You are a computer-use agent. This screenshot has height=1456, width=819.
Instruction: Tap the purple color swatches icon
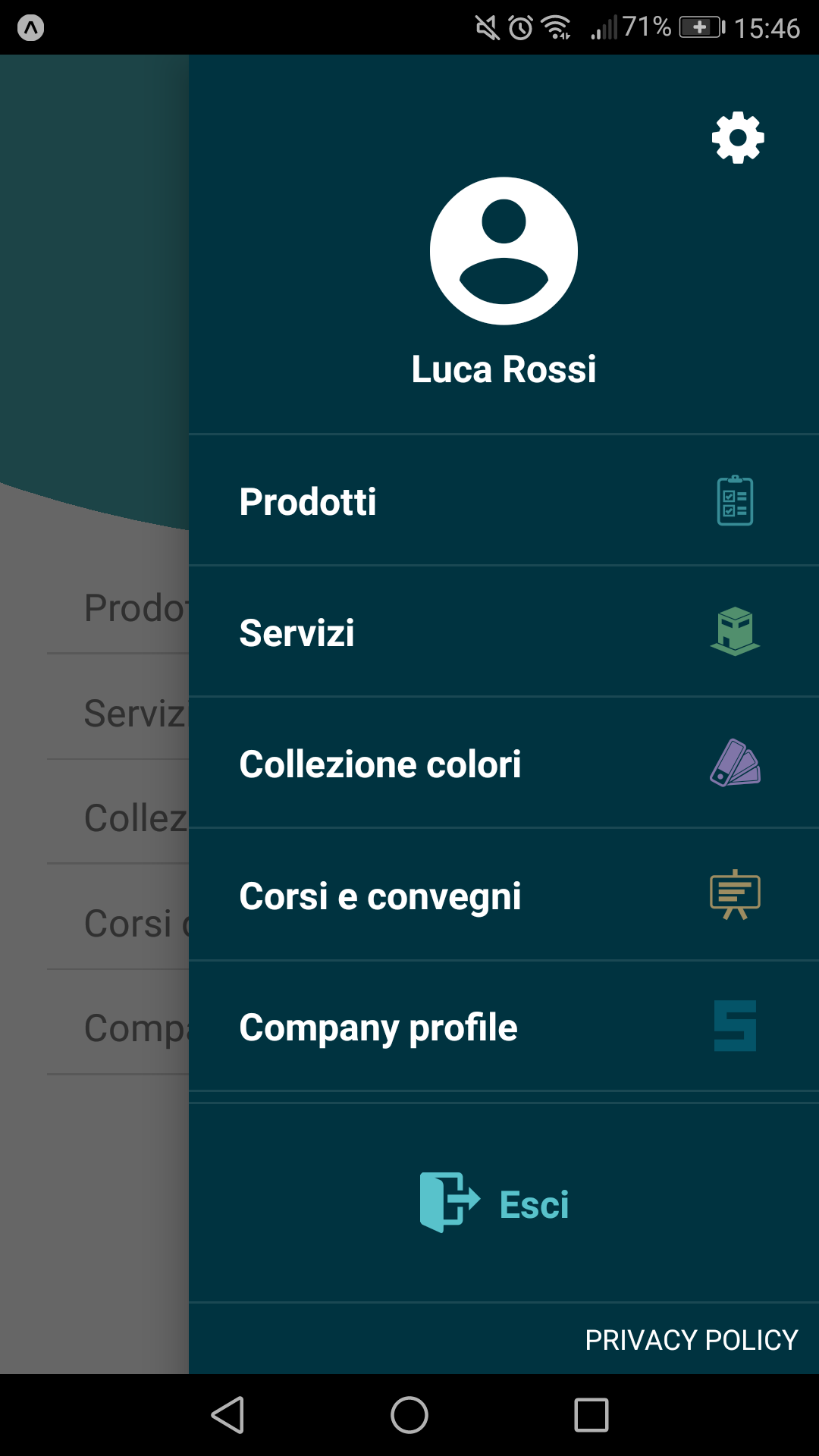pyautogui.click(x=735, y=763)
